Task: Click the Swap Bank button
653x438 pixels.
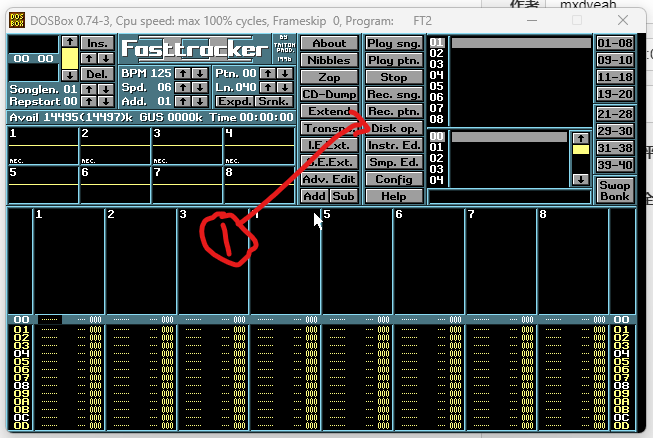Action: [615, 191]
